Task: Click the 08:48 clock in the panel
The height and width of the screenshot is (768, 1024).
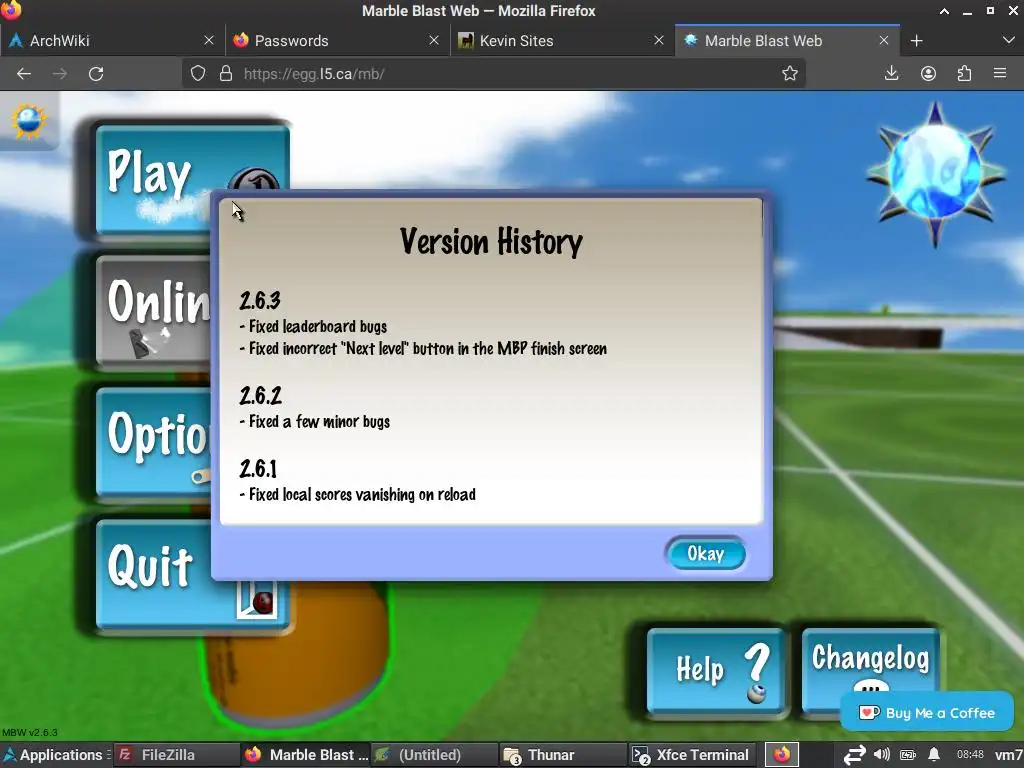Action: 970,754
